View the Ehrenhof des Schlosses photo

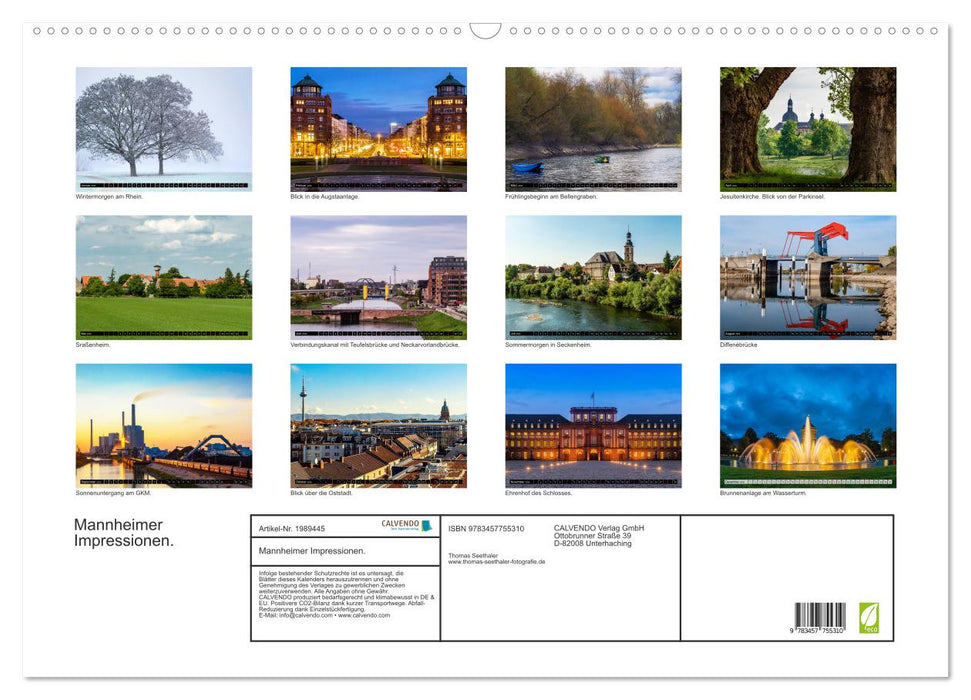(x=592, y=424)
